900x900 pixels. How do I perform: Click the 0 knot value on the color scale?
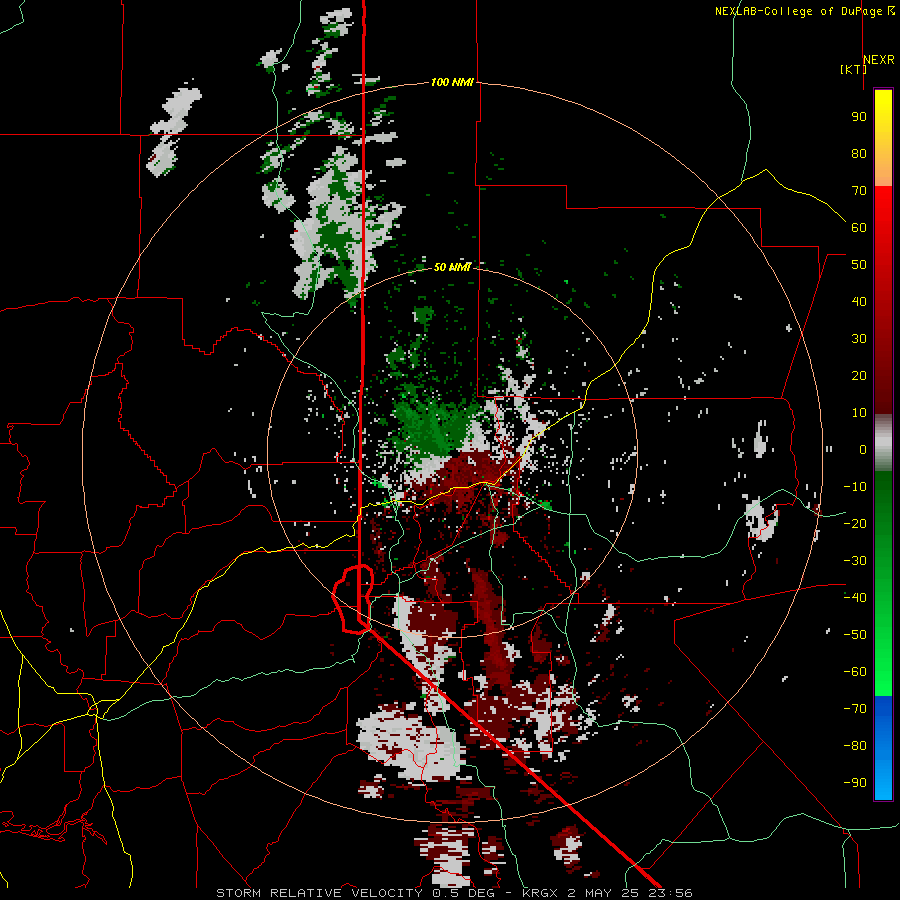click(x=863, y=449)
